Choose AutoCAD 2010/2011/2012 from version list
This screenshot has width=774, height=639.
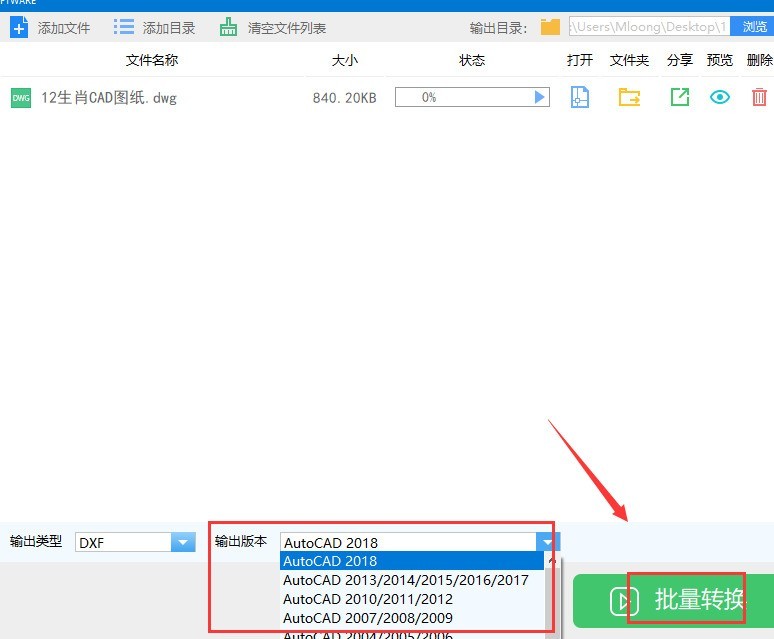pyautogui.click(x=368, y=599)
